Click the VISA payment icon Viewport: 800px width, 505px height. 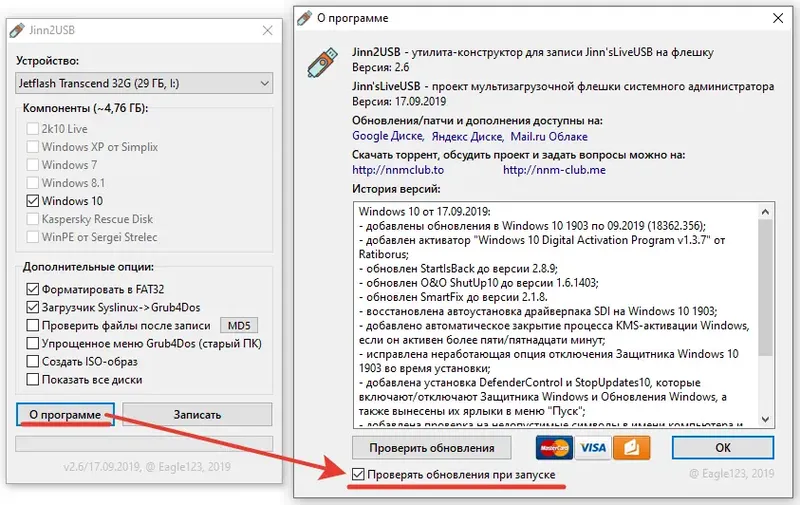pos(593,448)
